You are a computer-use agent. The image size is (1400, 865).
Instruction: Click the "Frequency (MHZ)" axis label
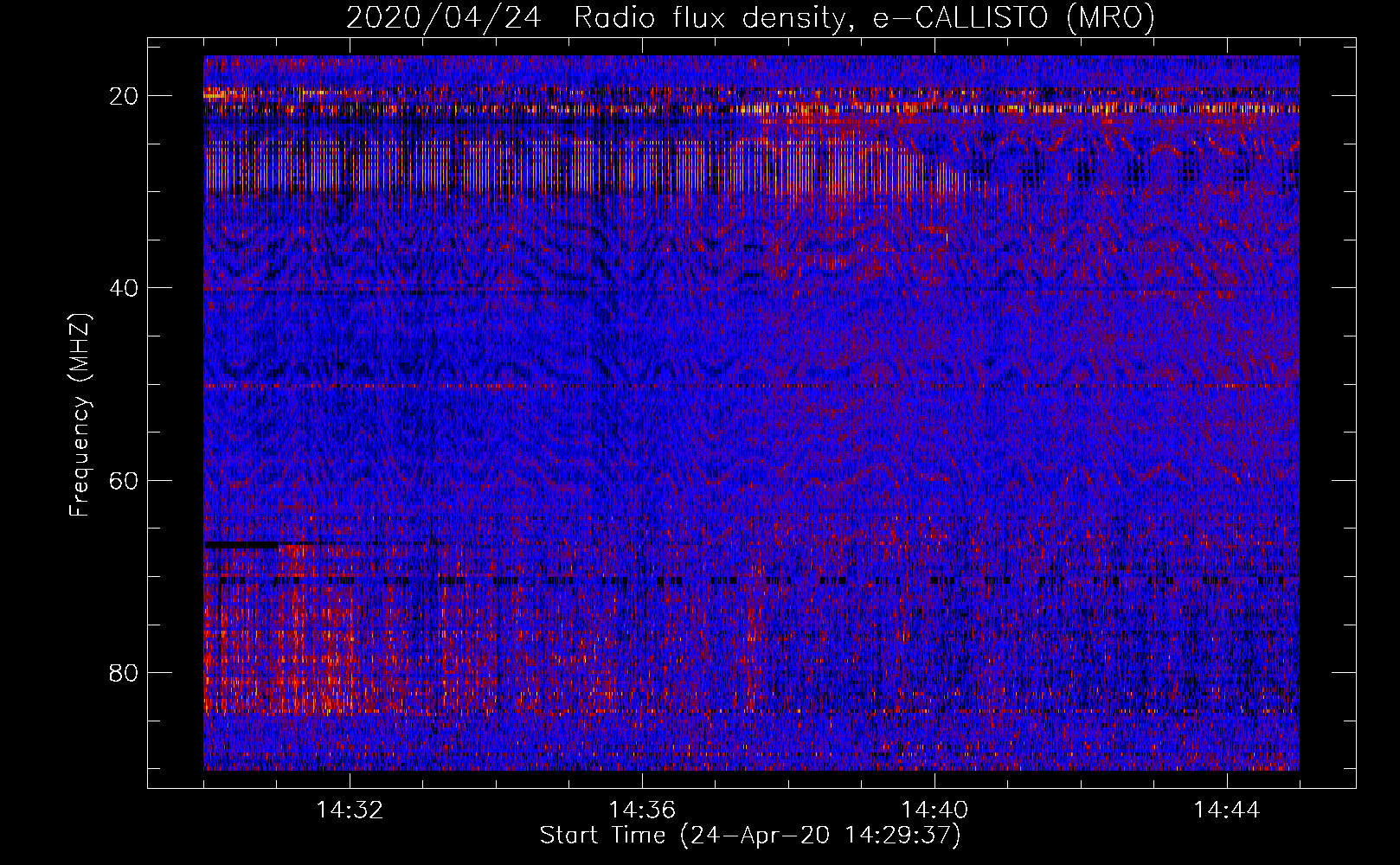pos(80,415)
